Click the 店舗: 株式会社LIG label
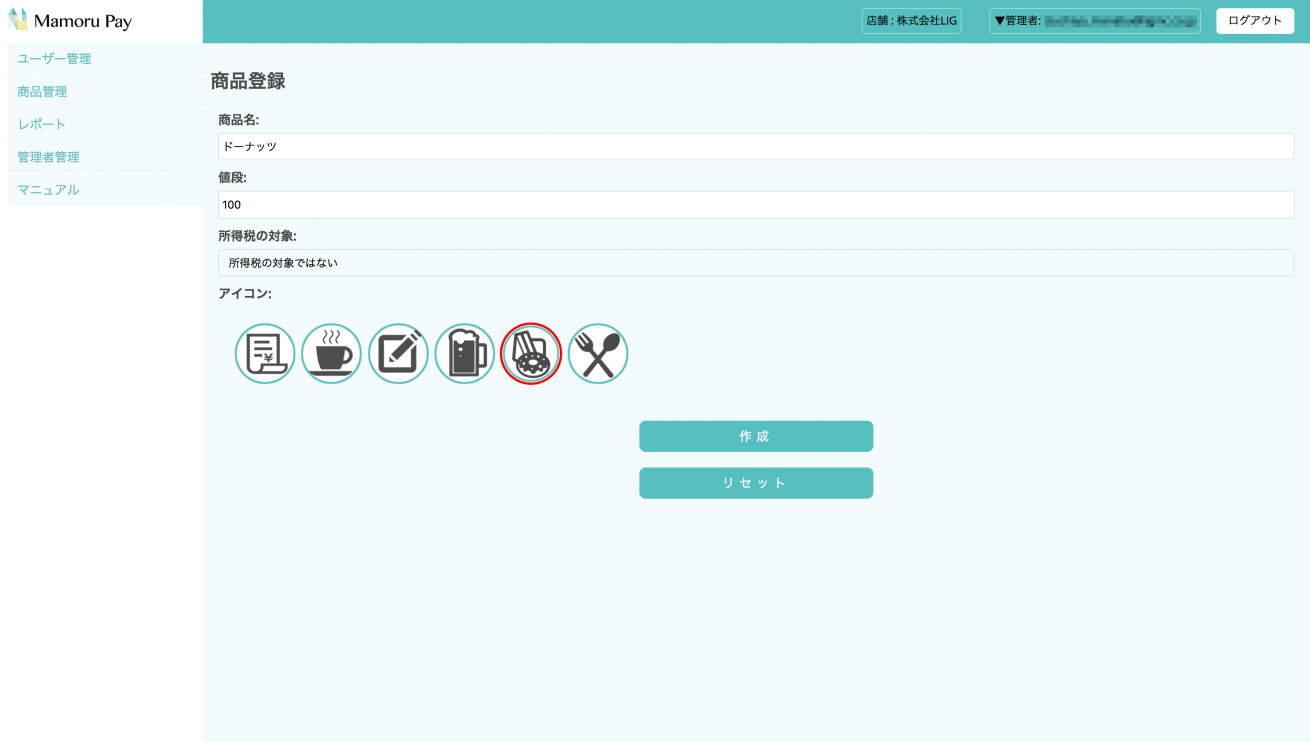1310x742 pixels. coord(911,21)
